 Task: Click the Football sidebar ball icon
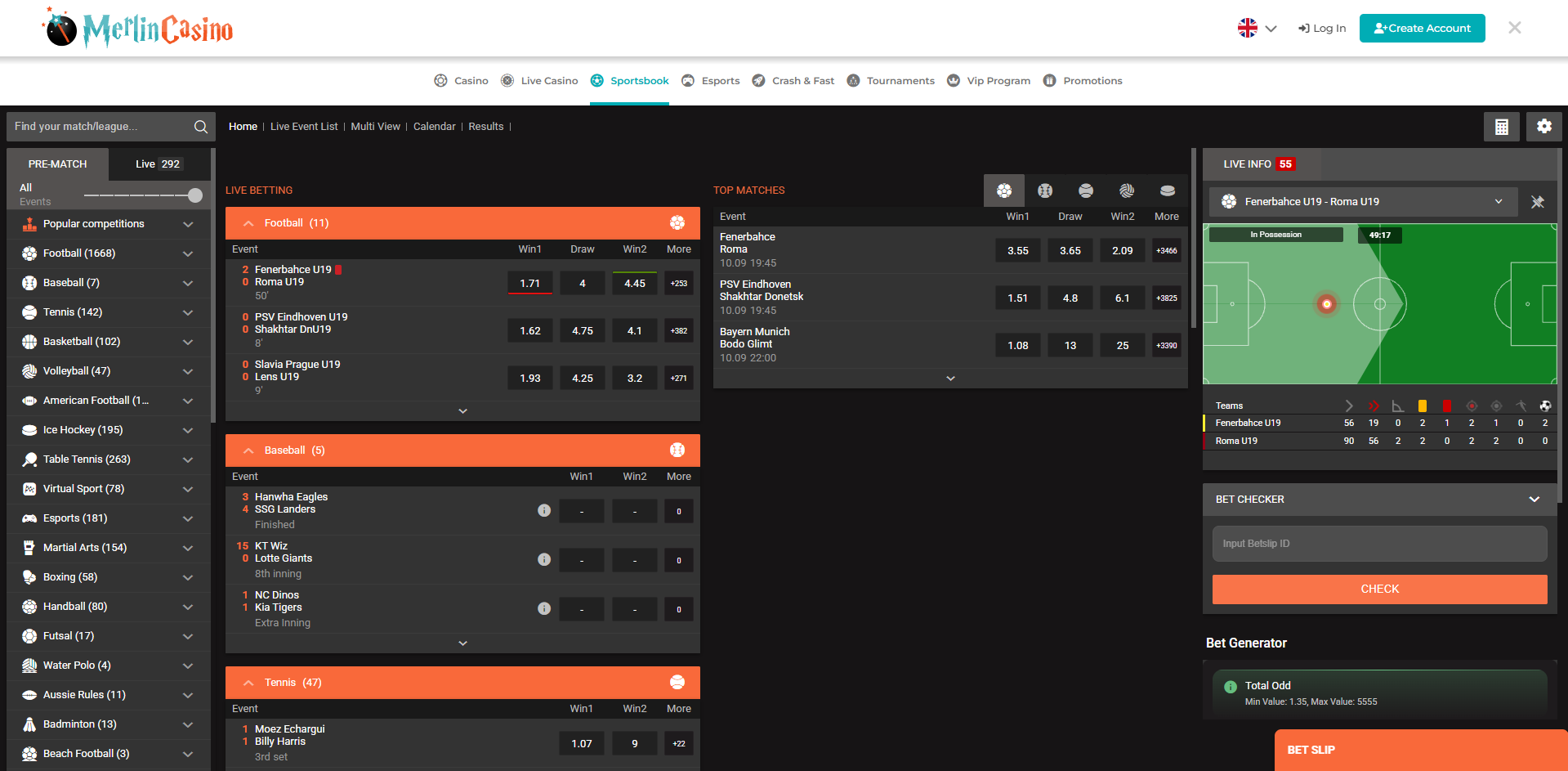[29, 253]
